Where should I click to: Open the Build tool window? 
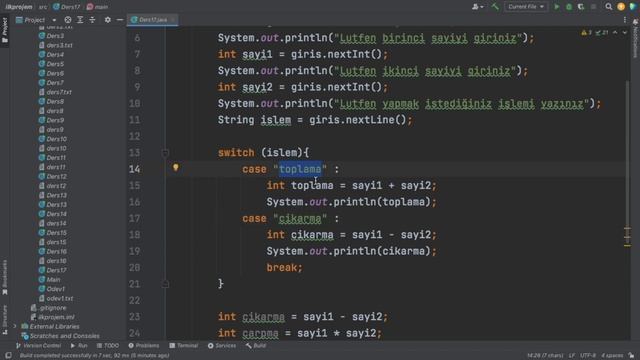click(256, 346)
